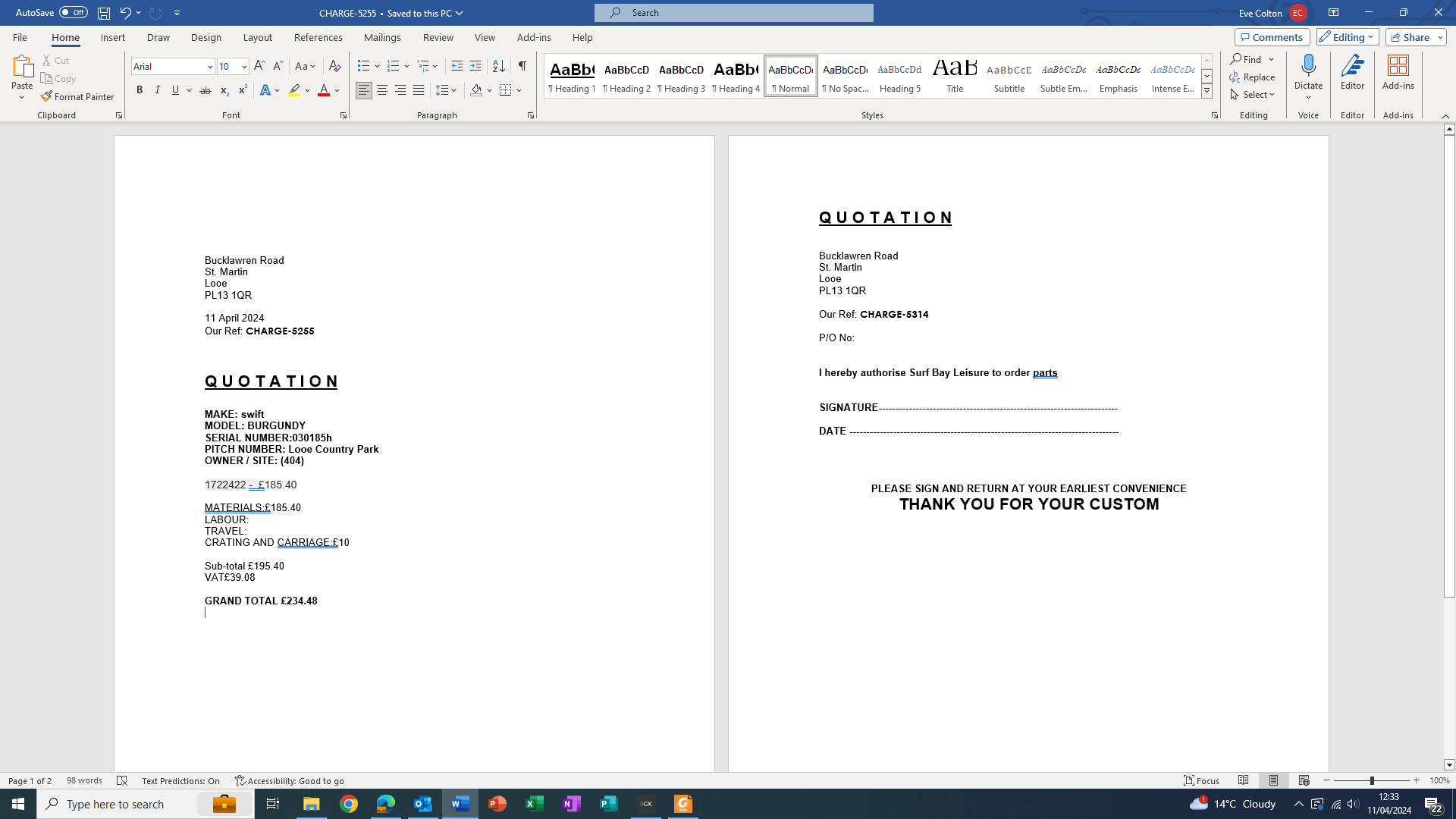Toggle Bold formatting
Screen dimensions: 1456x819
point(140,90)
